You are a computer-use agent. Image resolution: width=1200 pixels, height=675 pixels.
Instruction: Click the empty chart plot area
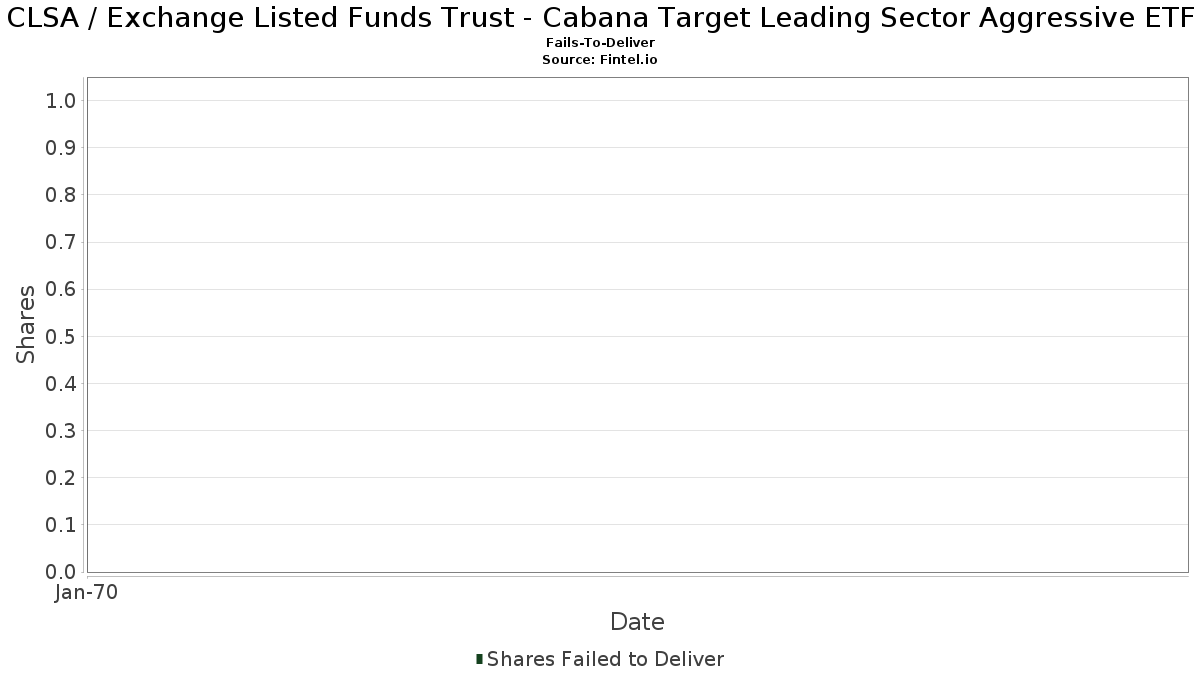coord(637,325)
